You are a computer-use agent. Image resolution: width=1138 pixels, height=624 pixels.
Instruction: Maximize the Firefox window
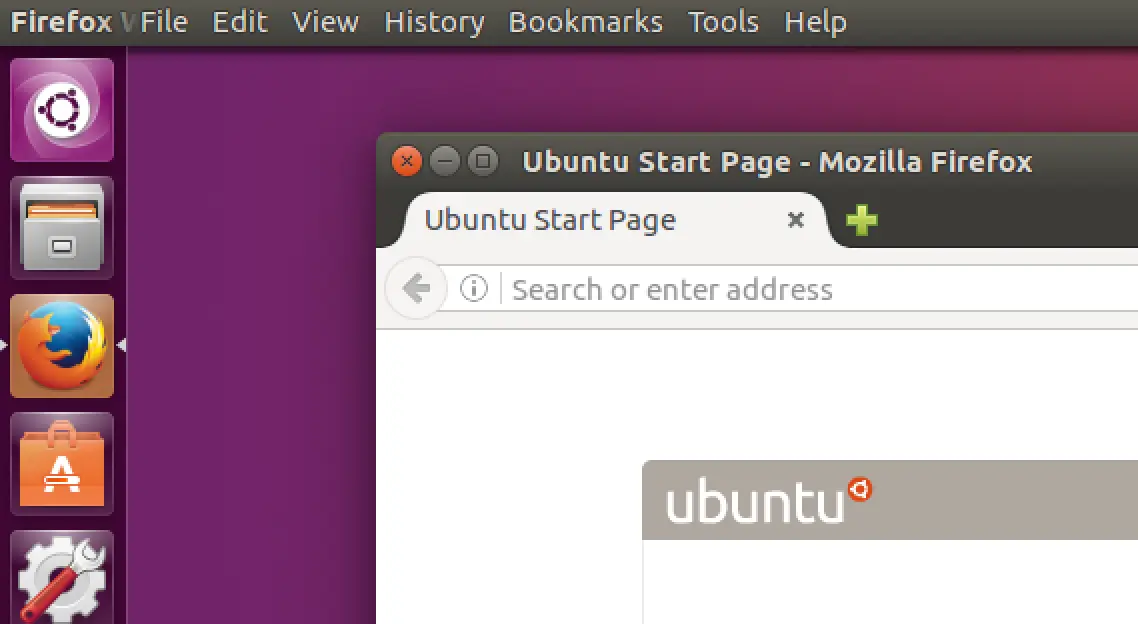coord(483,160)
